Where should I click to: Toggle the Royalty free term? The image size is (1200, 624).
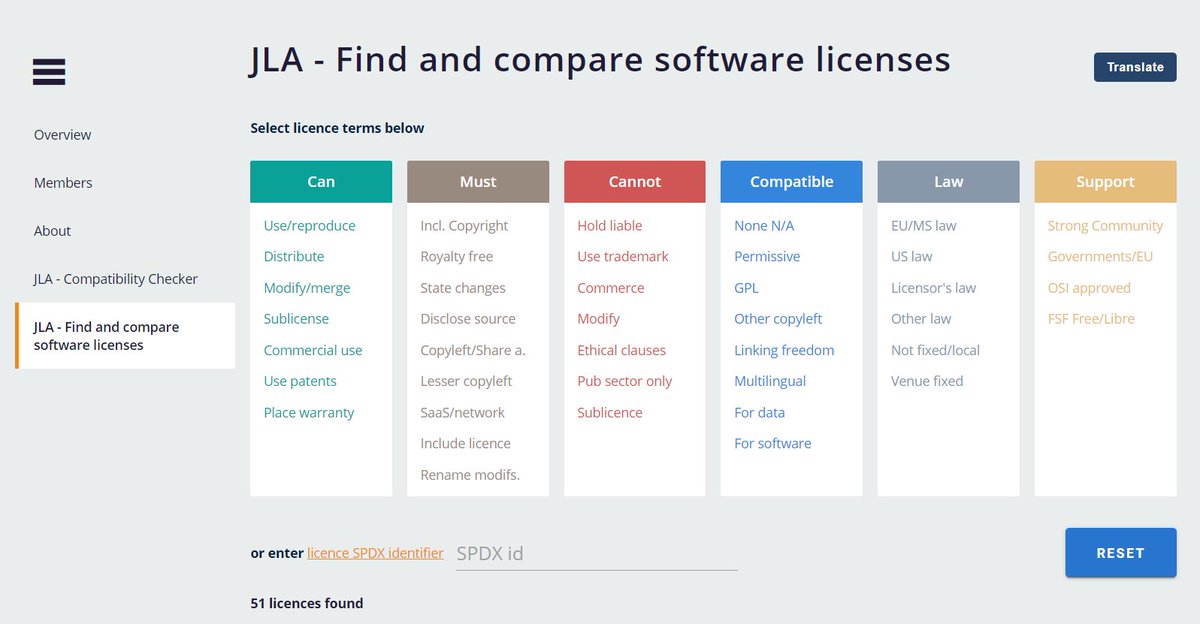click(x=457, y=257)
